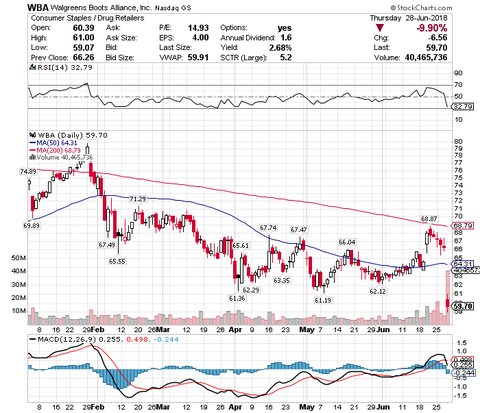The width and height of the screenshot is (480, 413).
Task: Click the red down-triangle change indicator
Action: 379,28
